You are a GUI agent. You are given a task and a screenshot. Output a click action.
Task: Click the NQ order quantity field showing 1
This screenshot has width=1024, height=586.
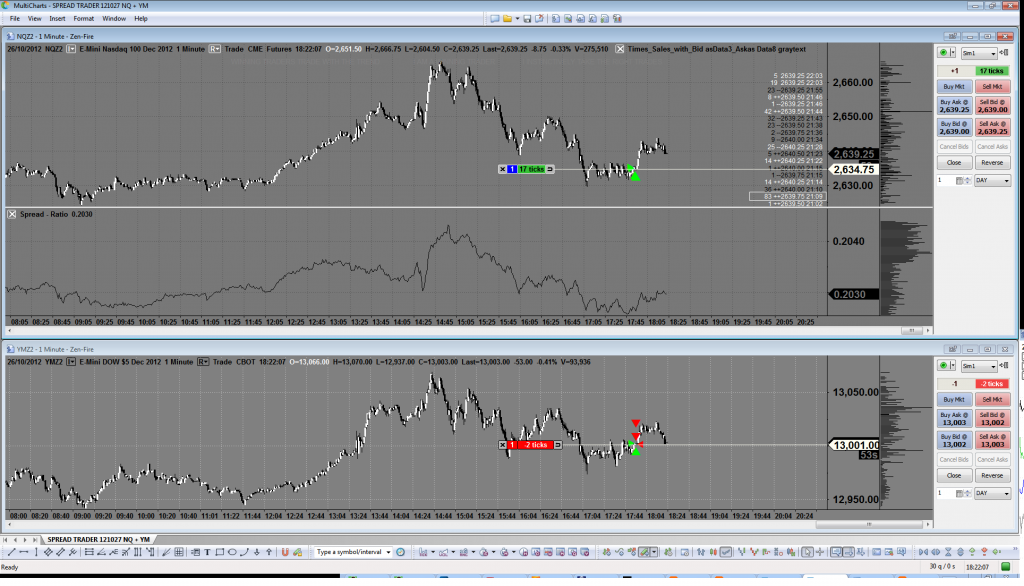945,180
